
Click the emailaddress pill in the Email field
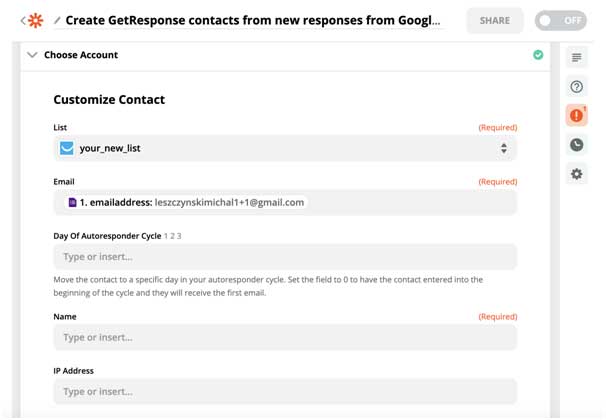tap(186, 202)
